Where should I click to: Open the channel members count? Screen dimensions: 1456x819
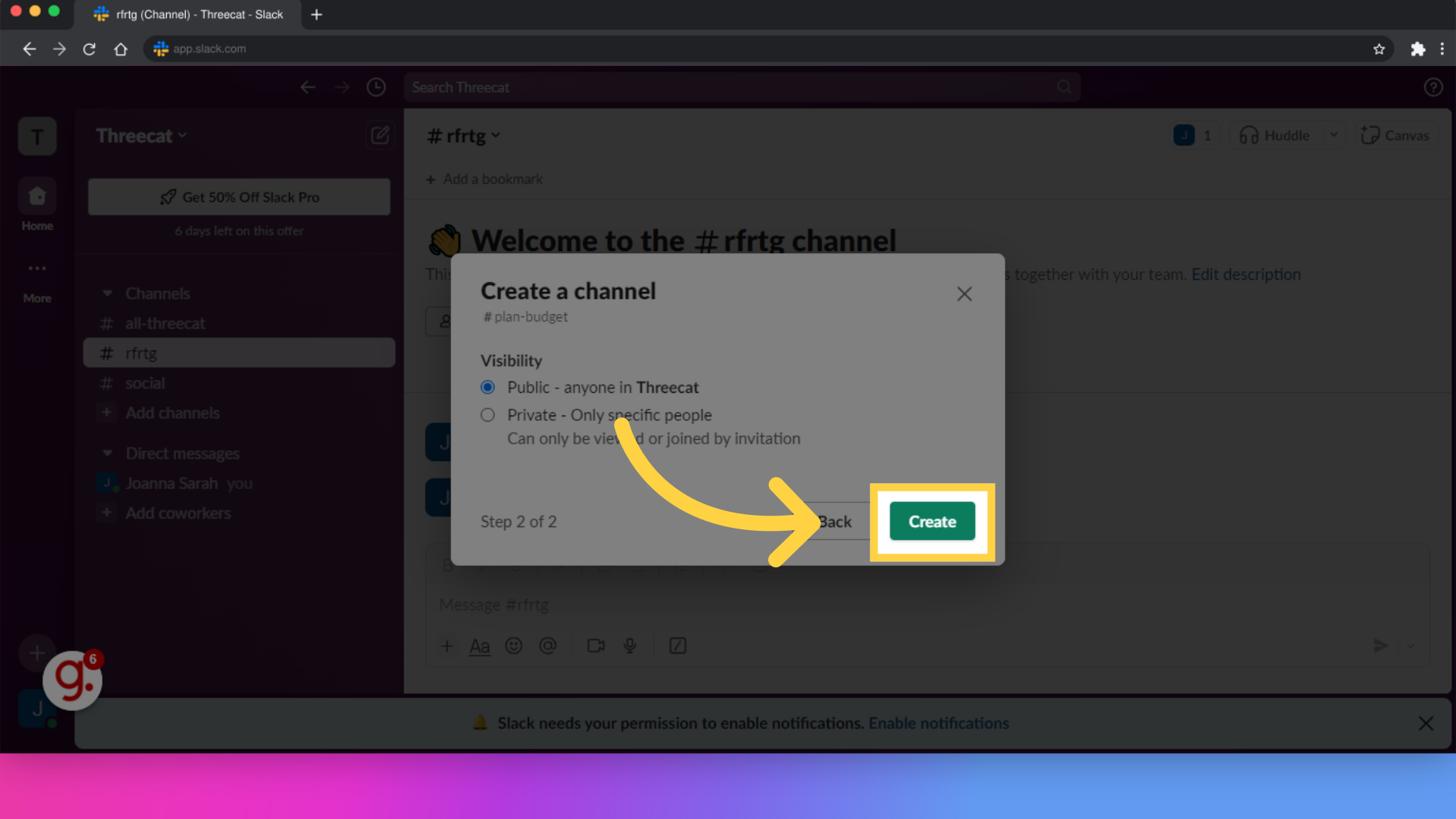coord(1194,136)
